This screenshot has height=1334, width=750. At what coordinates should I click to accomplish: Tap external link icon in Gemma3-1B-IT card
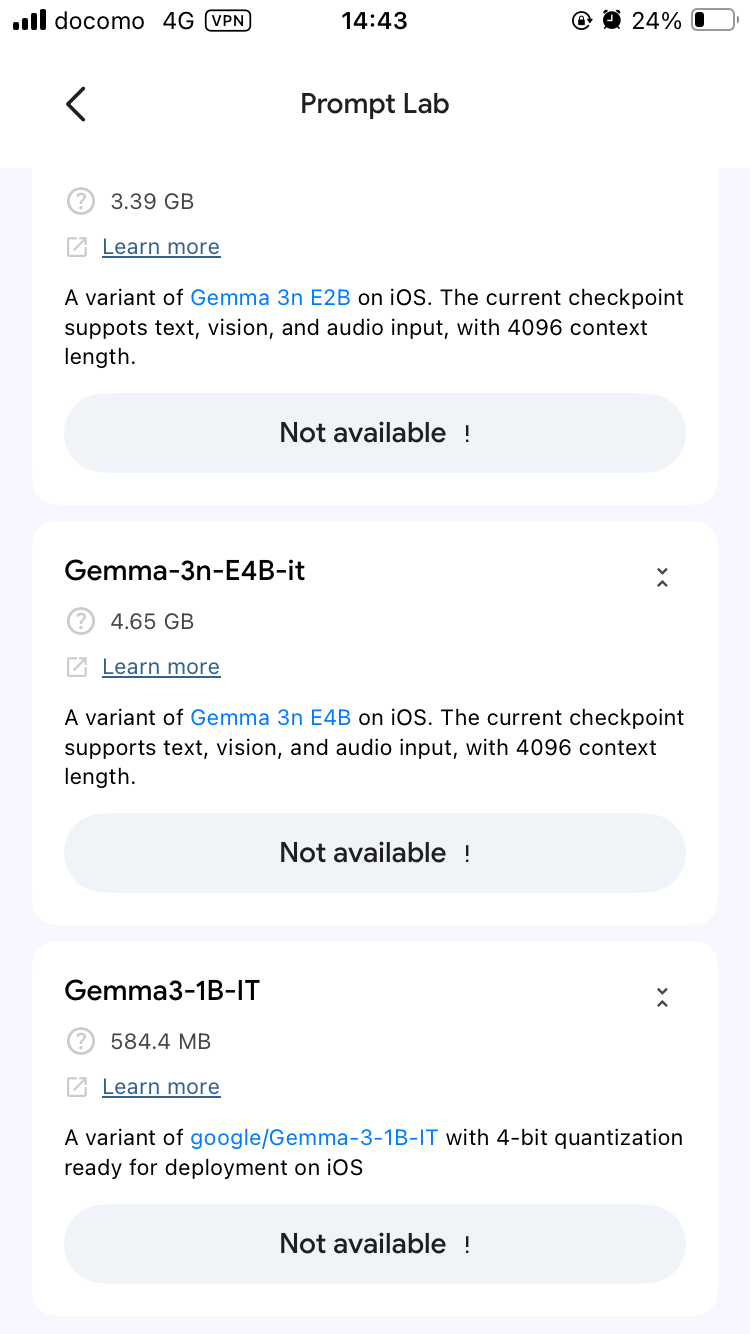tap(77, 1087)
